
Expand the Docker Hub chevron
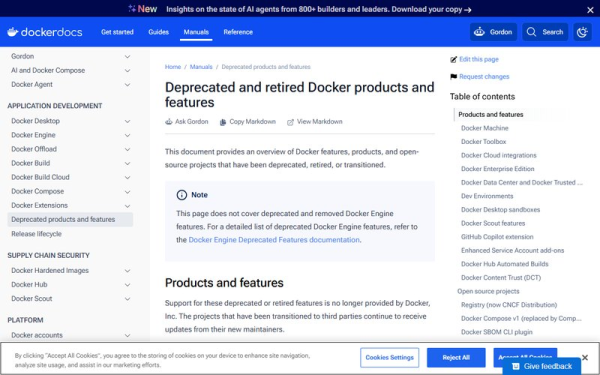(127, 285)
